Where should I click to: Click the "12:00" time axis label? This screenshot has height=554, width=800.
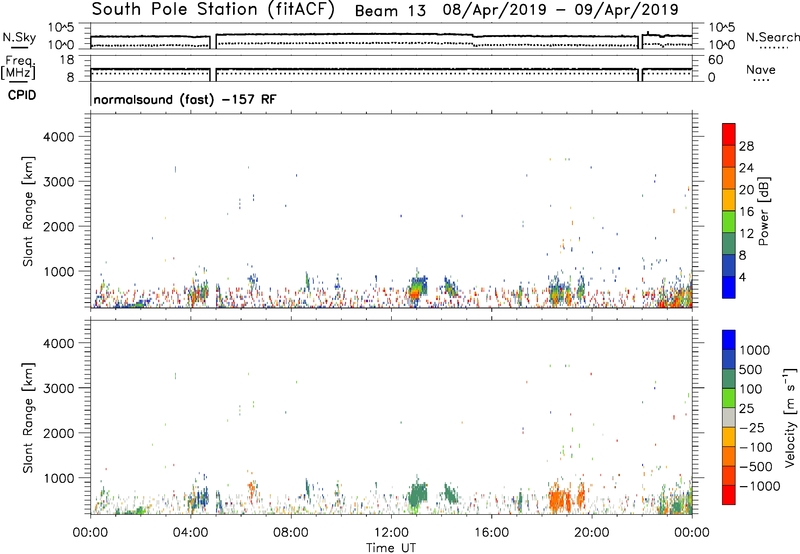391,533
